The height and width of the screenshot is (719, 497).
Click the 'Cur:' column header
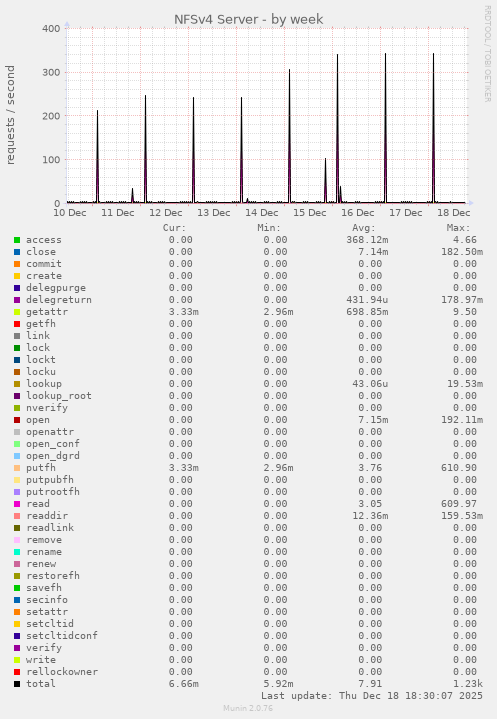175,228
